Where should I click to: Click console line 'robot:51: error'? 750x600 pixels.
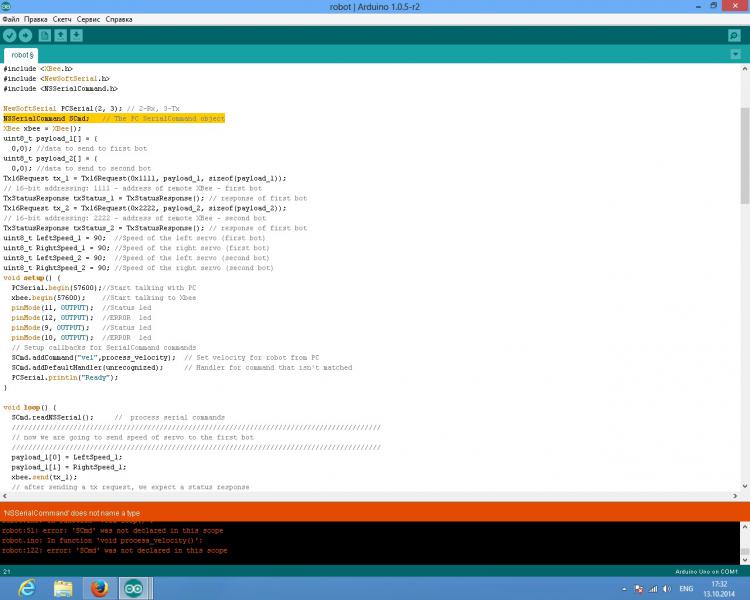(x=112, y=530)
